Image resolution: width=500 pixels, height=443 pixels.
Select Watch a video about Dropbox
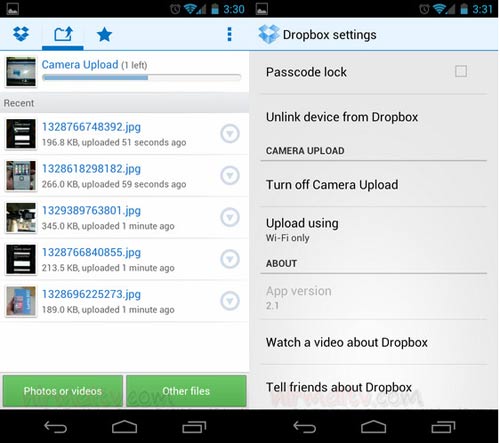pos(373,342)
